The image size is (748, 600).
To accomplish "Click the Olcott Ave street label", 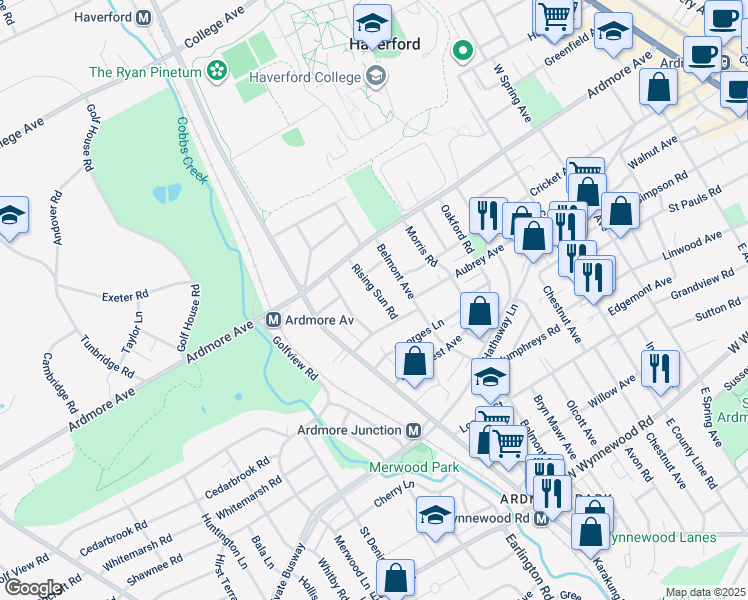I will point(582,422).
